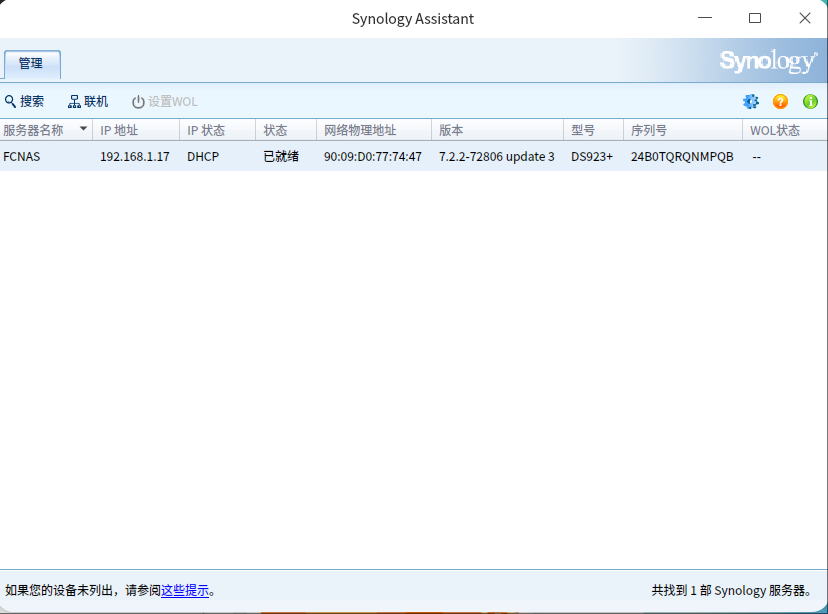The image size is (828, 614).
Task: Click the green info icon
Action: 810,101
